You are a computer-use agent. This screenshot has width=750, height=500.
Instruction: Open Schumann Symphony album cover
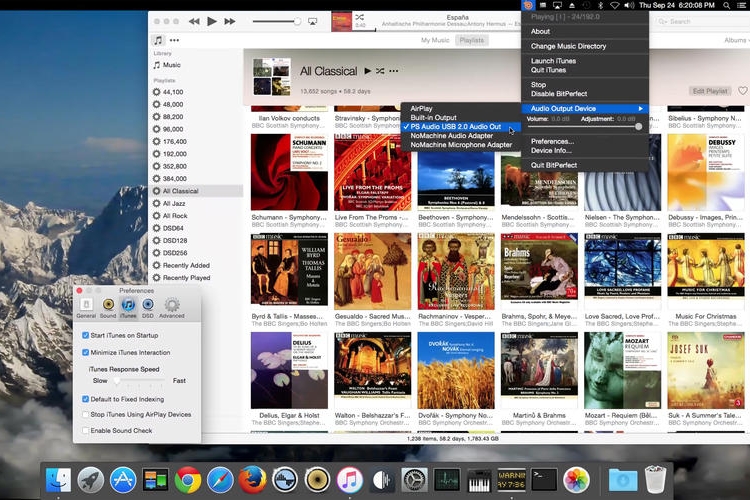tap(289, 172)
